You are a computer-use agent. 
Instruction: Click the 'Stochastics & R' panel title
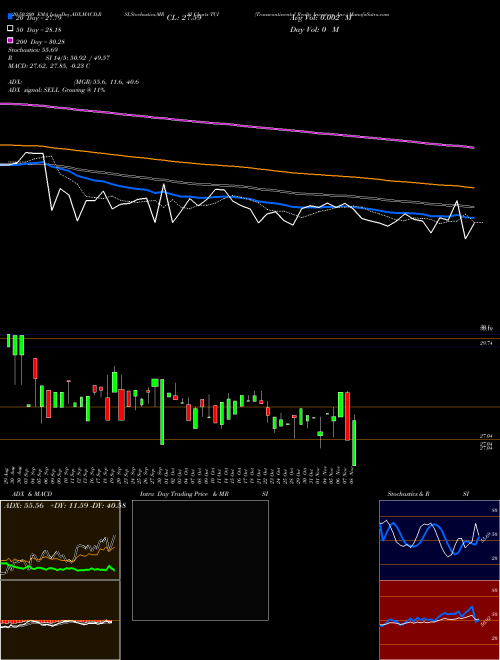click(408, 494)
